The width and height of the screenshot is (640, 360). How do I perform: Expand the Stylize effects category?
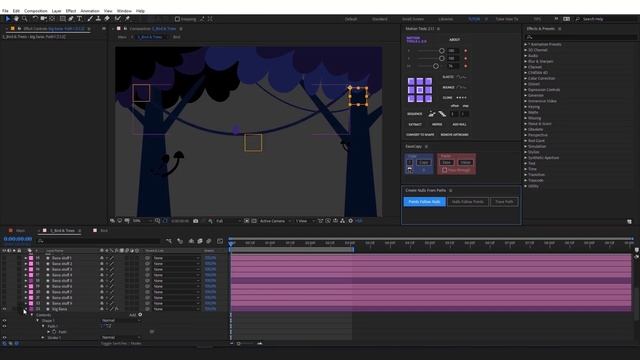526,152
